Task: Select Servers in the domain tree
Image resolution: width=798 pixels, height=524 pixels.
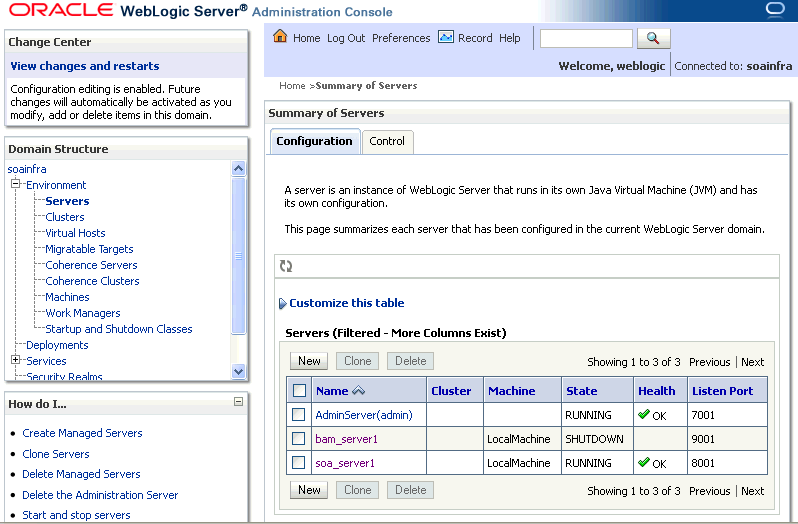Action: click(x=67, y=201)
